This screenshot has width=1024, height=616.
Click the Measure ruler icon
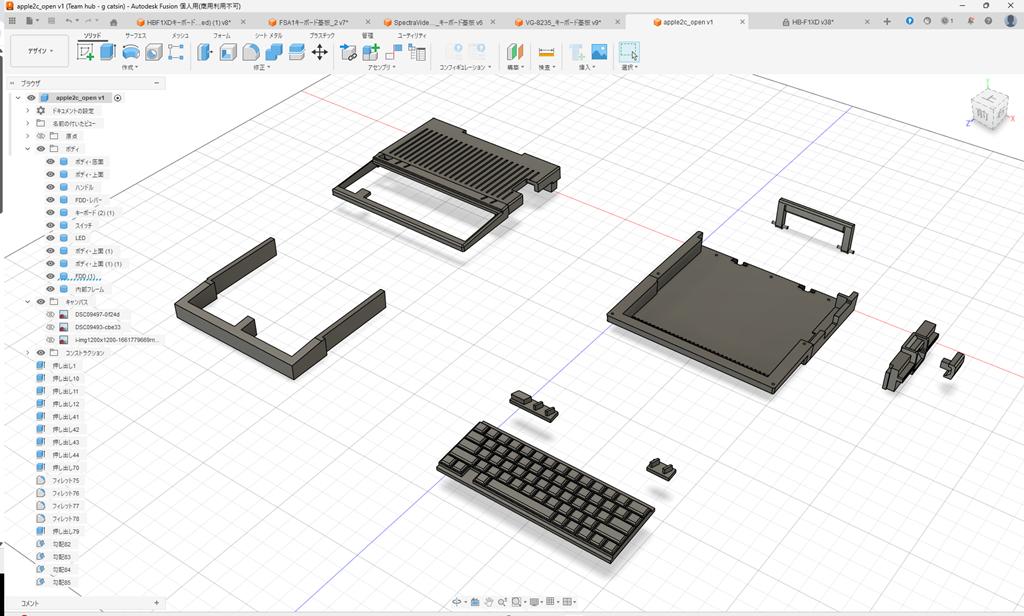(x=546, y=52)
